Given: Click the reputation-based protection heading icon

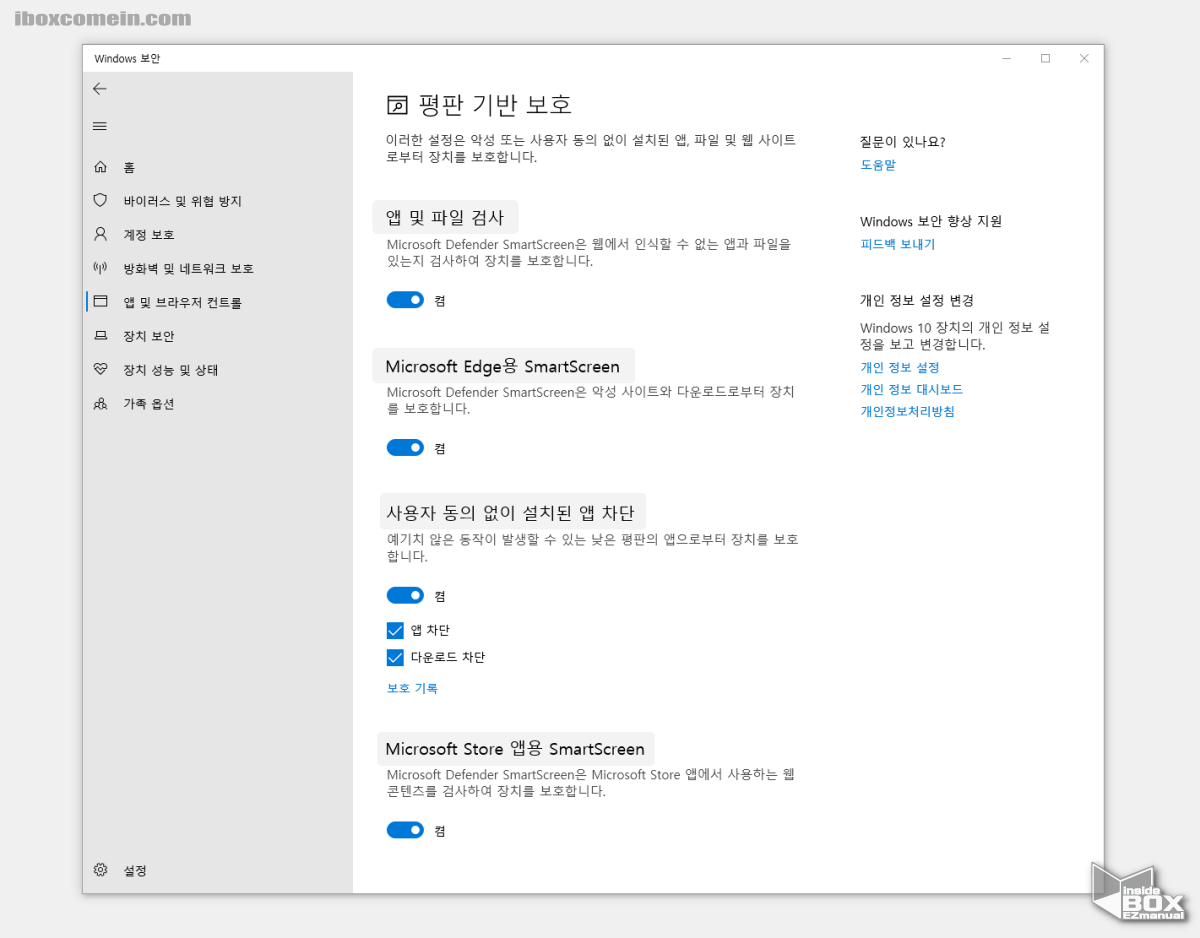Looking at the screenshot, I should (x=397, y=105).
